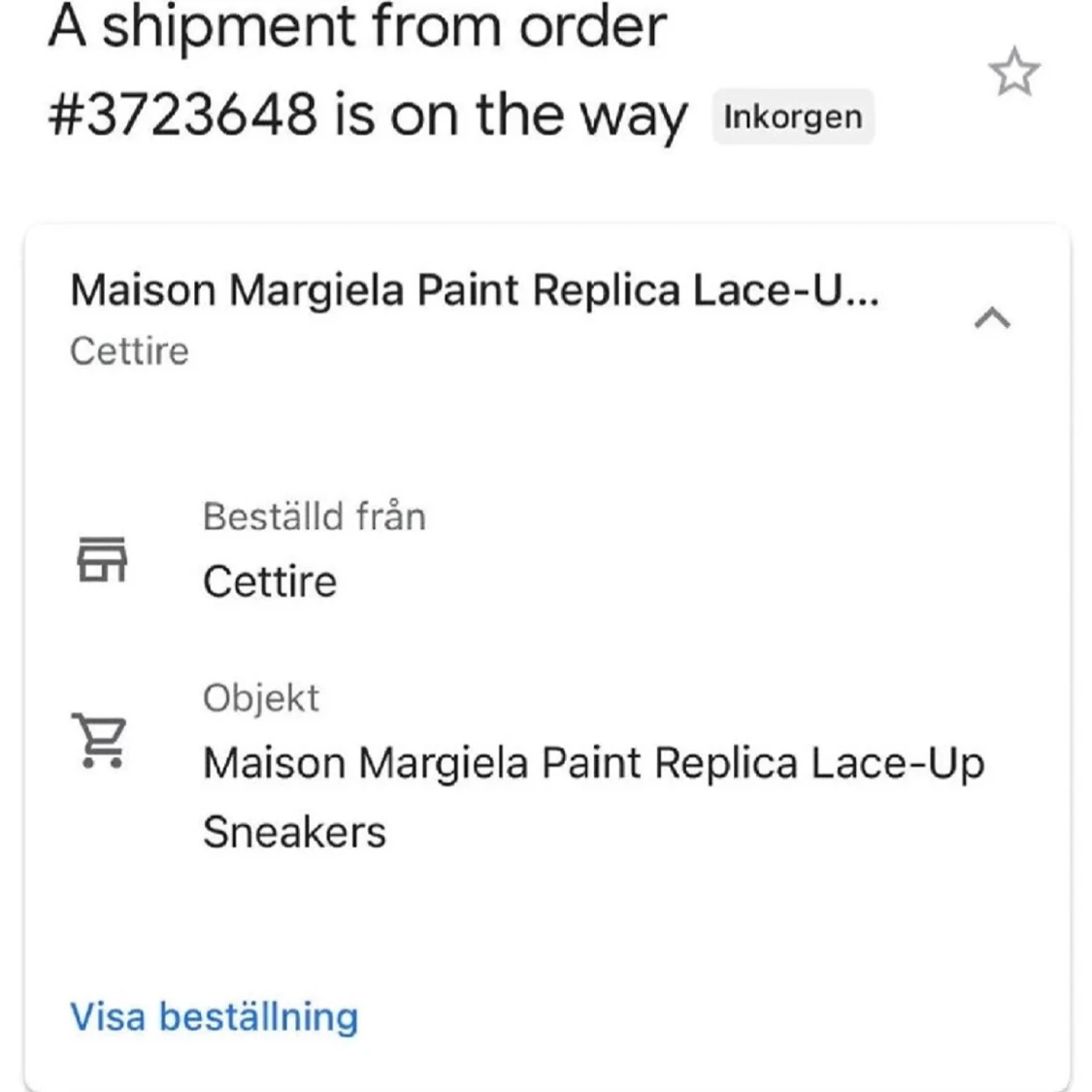Select the Beställd från label

coord(314,516)
